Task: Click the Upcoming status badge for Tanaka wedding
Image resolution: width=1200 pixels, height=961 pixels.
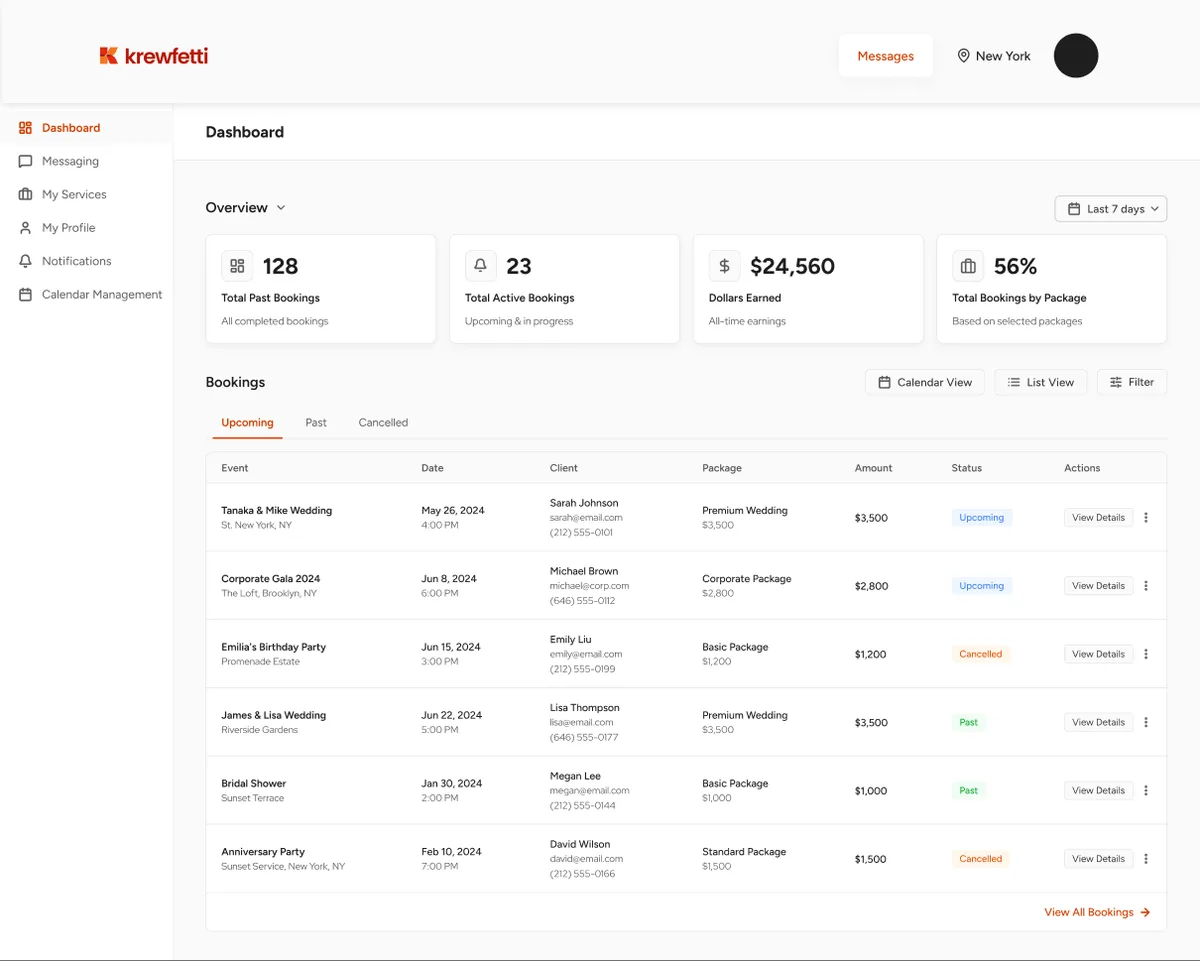Action: pyautogui.click(x=982, y=518)
